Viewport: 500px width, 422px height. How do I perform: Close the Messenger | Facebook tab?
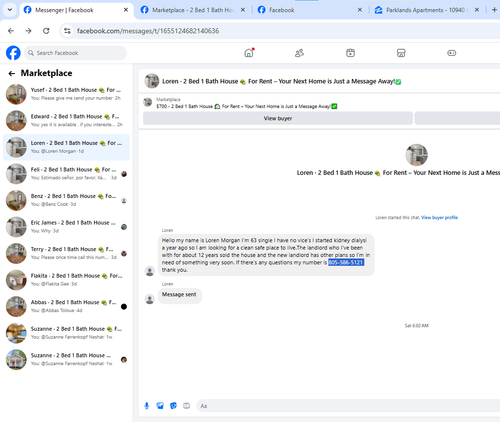coord(126,10)
